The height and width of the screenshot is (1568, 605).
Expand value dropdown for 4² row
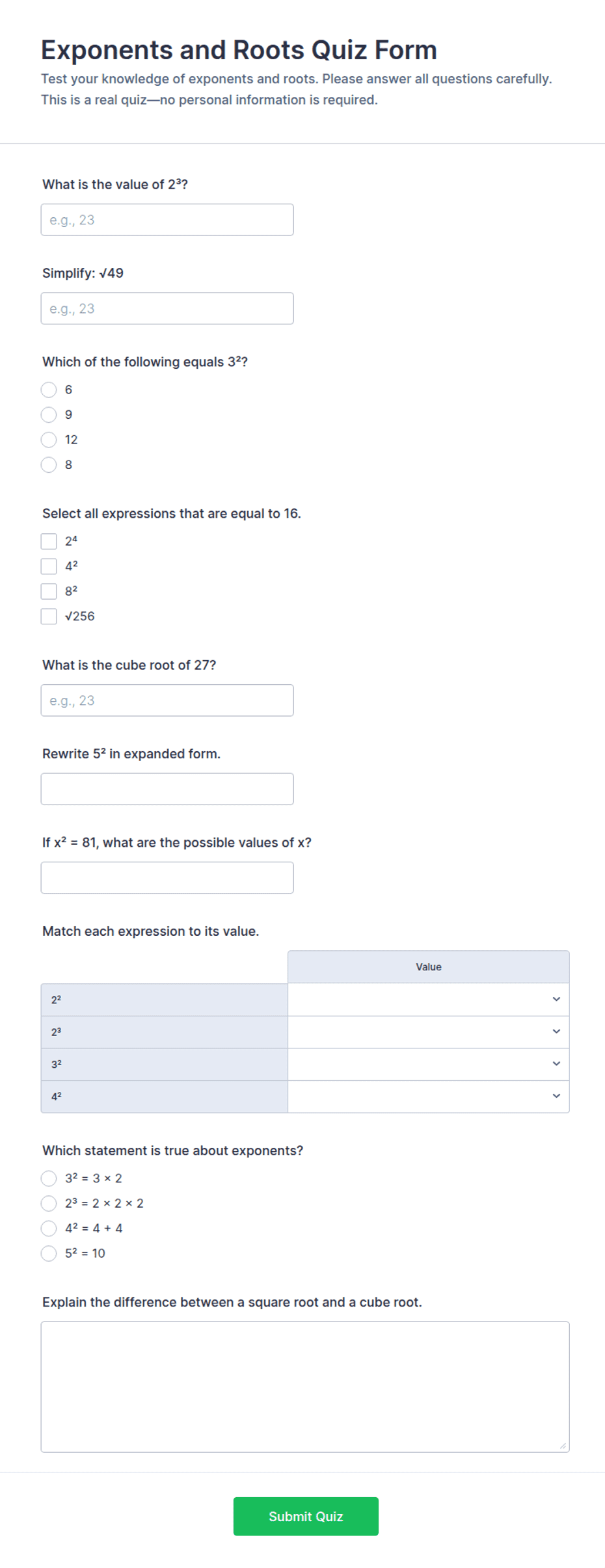[428, 1096]
